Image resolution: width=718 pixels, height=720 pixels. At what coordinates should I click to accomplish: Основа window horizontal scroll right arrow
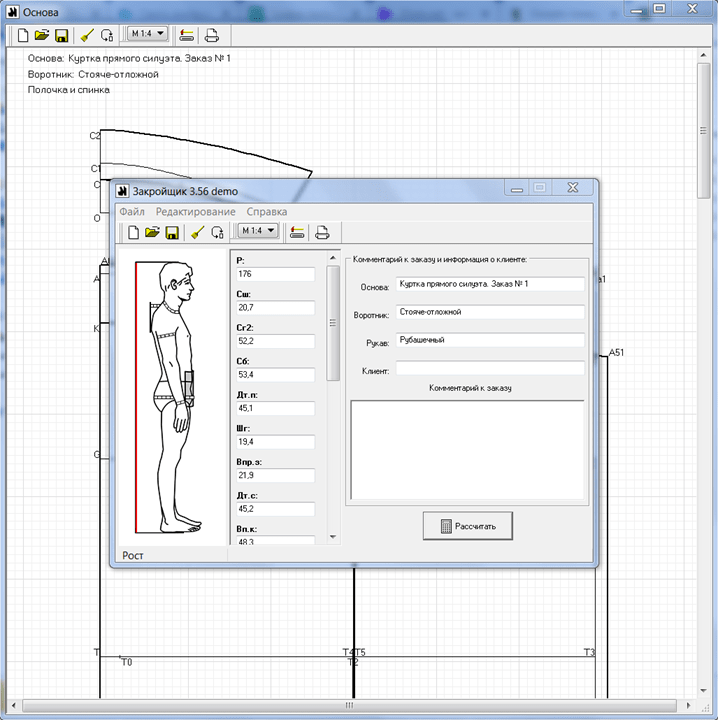[688, 705]
